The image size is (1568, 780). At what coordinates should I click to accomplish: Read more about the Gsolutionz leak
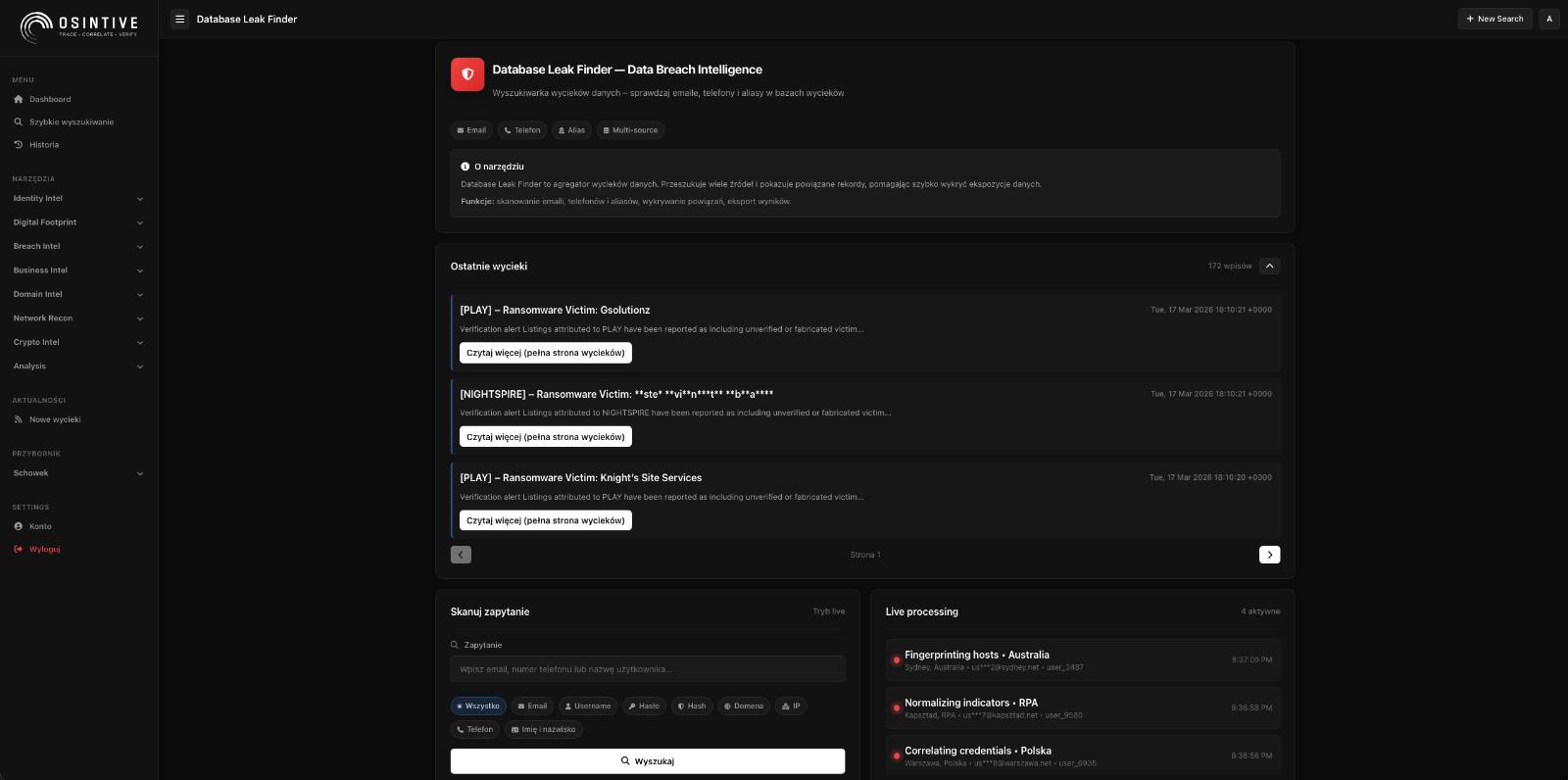tap(546, 353)
